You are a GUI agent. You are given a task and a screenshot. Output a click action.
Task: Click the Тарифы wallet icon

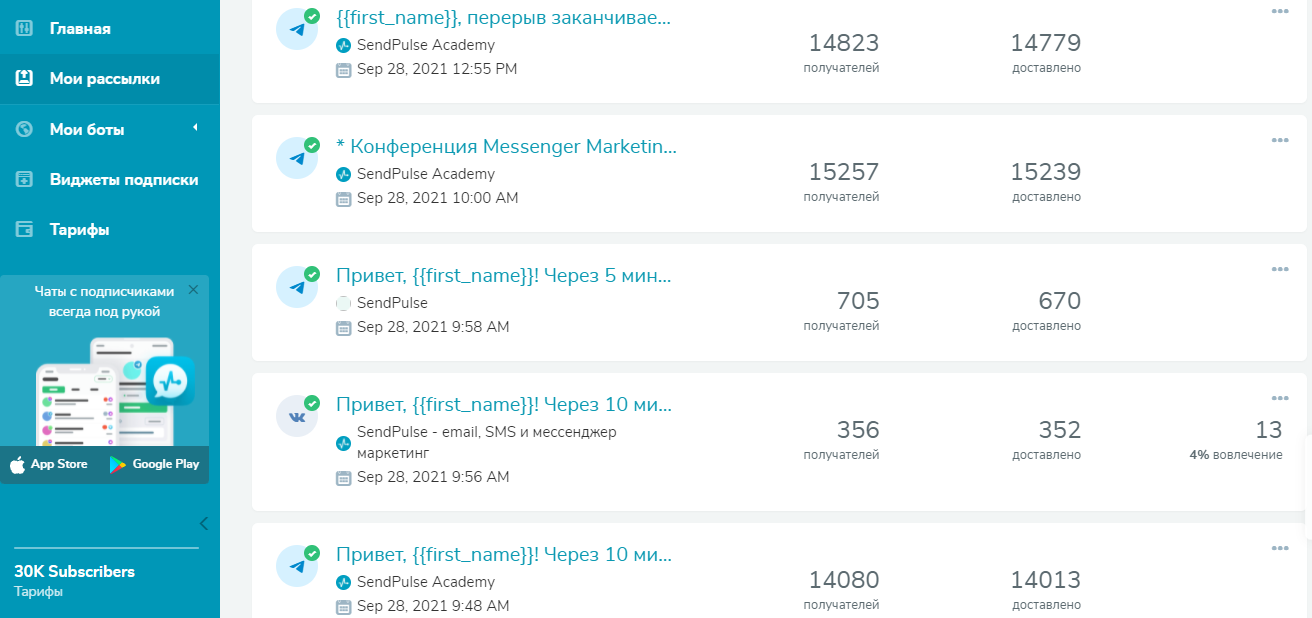pyautogui.click(x=25, y=230)
